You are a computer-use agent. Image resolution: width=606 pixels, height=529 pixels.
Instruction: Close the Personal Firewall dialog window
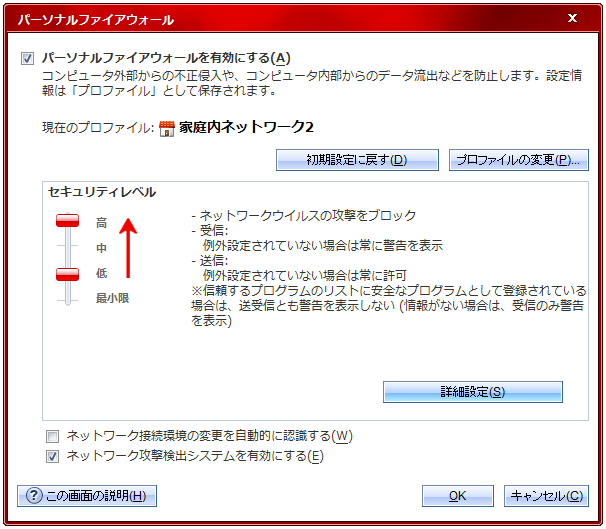(x=571, y=18)
